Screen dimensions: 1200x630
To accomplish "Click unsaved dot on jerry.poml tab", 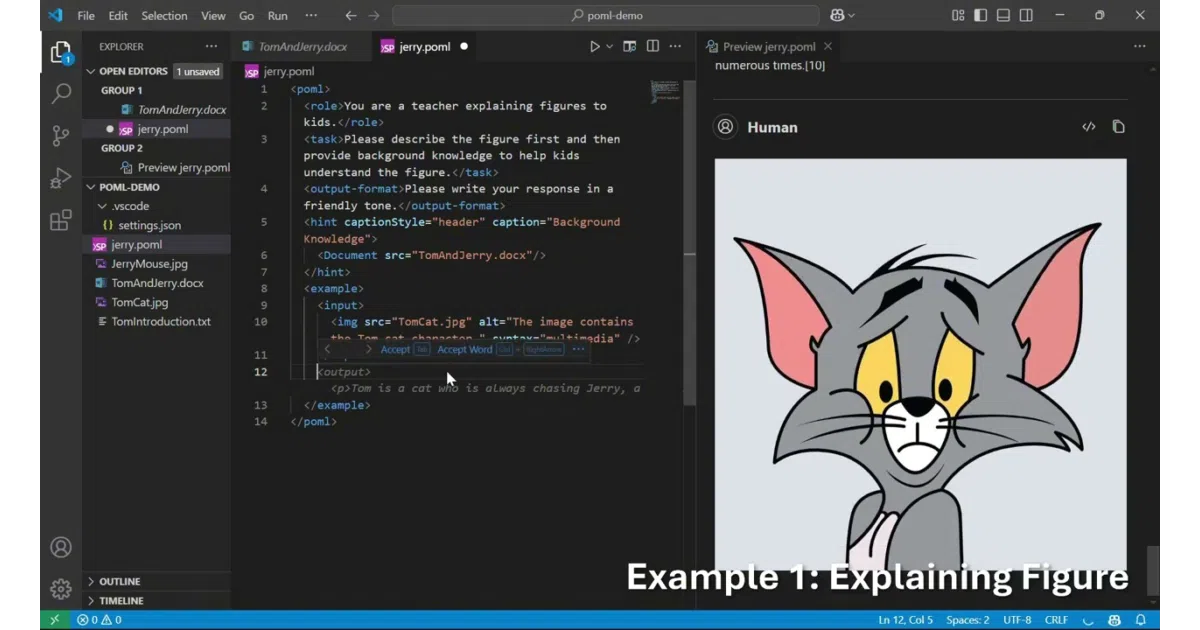I will [x=464, y=46].
